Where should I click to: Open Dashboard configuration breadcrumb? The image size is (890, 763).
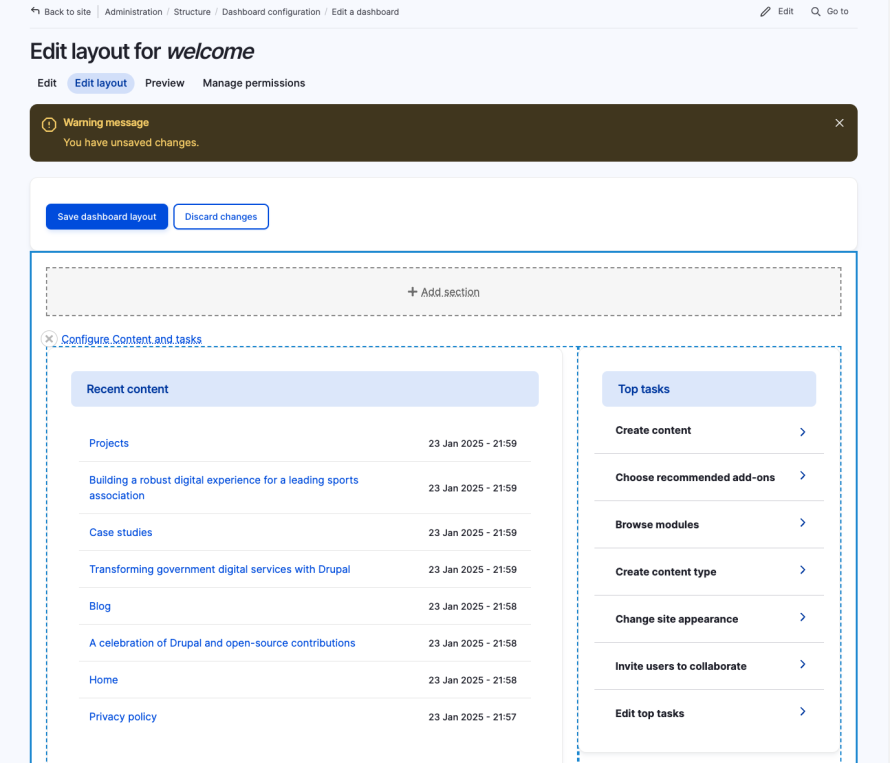pos(271,12)
